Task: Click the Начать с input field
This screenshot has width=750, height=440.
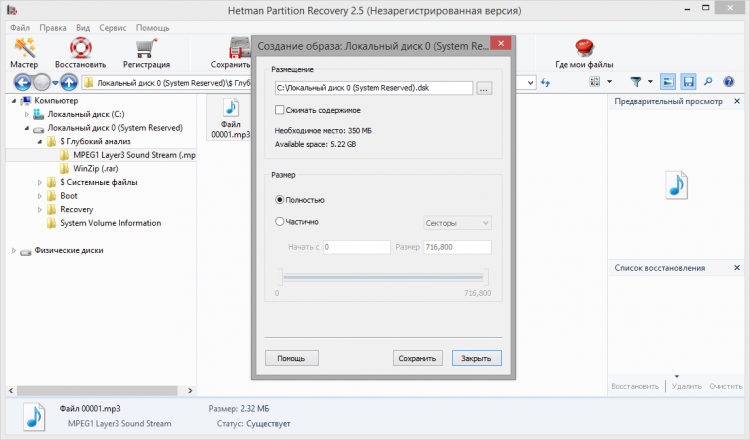Action: click(356, 247)
